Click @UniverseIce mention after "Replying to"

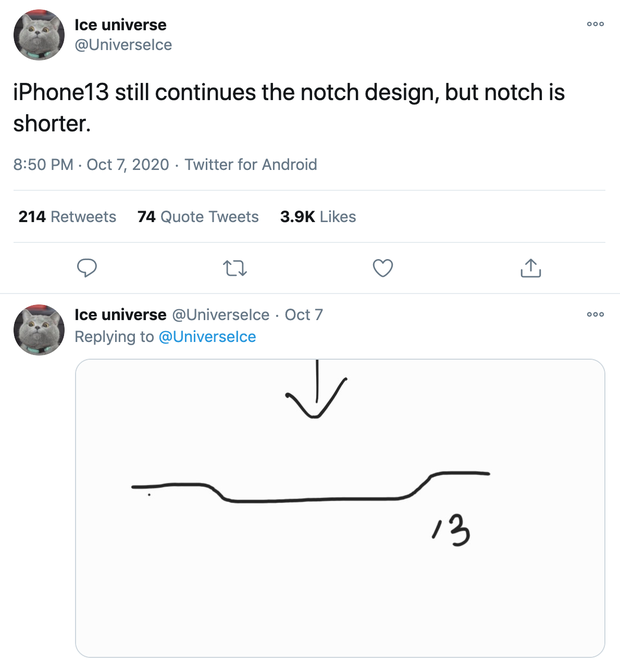[x=207, y=337]
